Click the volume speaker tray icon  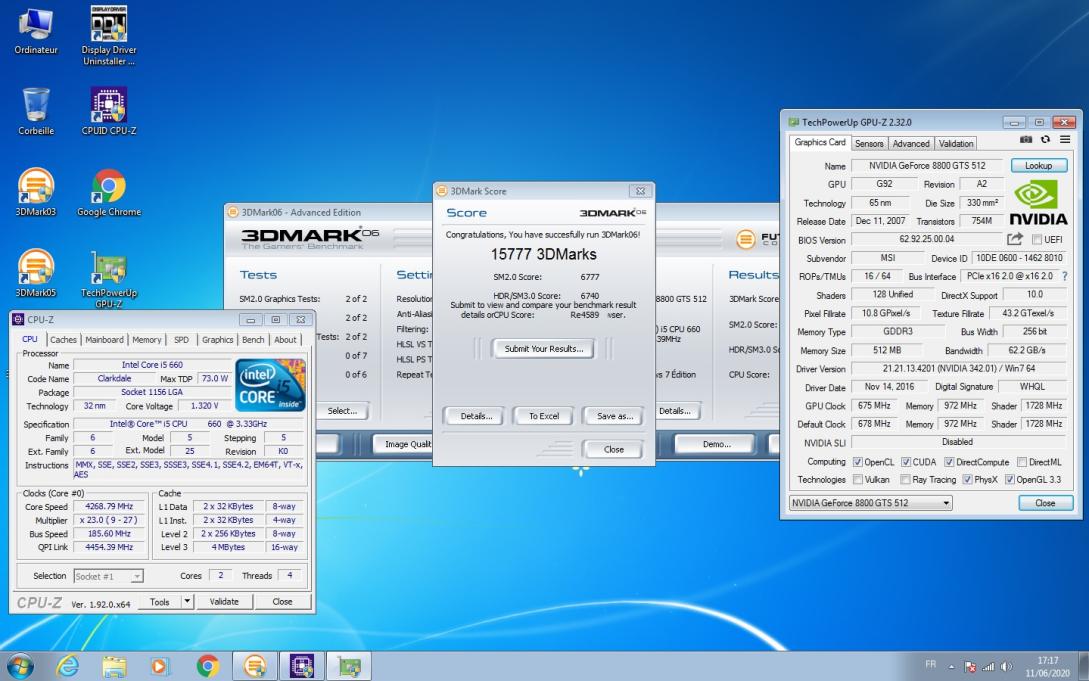tap(1006, 666)
